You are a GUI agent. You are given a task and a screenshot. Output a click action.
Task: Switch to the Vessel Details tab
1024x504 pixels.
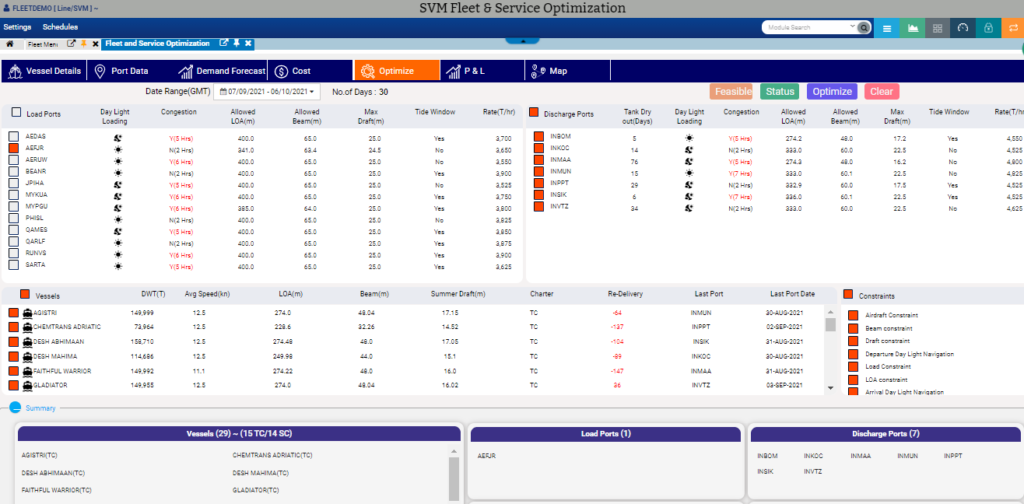[44, 71]
